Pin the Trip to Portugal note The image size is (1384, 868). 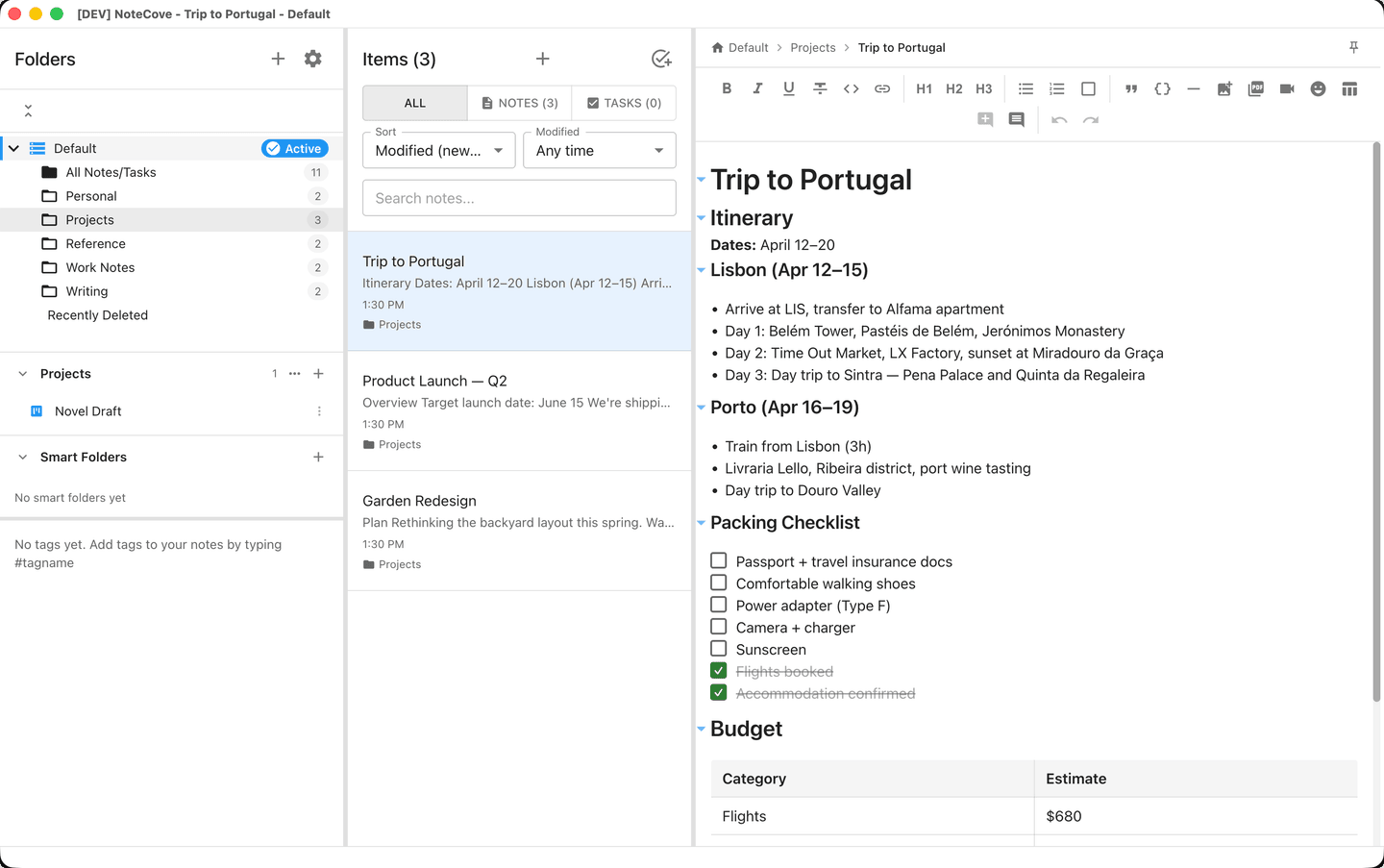point(1353,46)
